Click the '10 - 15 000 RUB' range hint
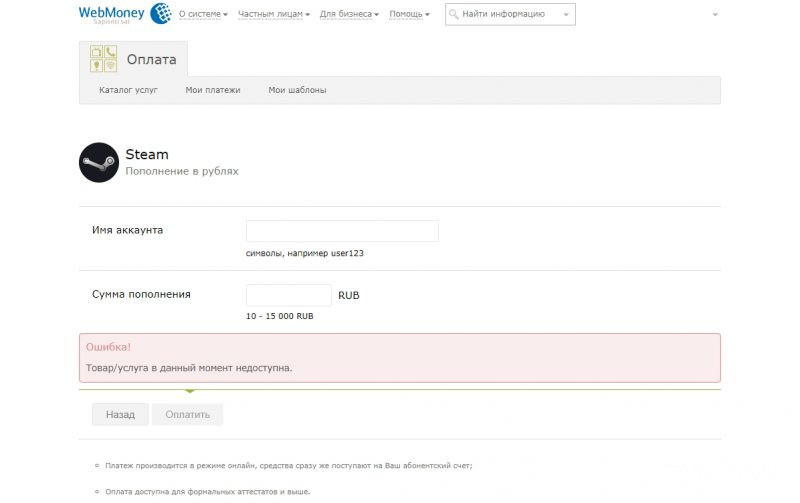The image size is (800, 503). click(280, 316)
